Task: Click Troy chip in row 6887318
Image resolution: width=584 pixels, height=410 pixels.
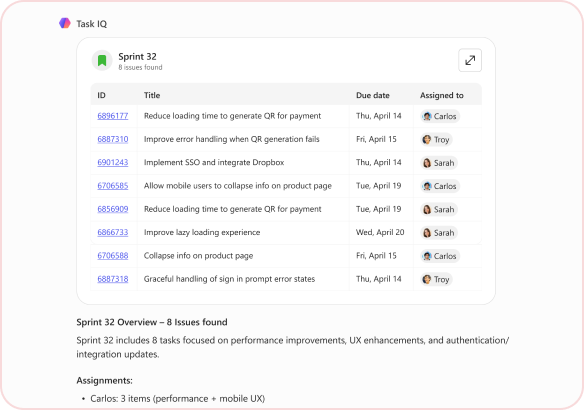Action: pyautogui.click(x=436, y=279)
